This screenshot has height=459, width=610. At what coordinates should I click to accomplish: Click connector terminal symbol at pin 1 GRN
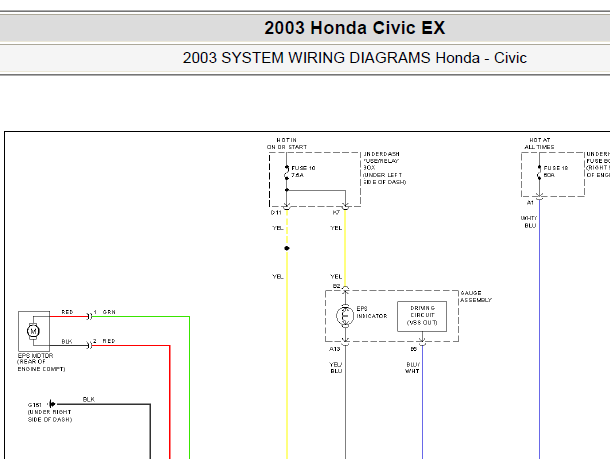click(x=89, y=317)
